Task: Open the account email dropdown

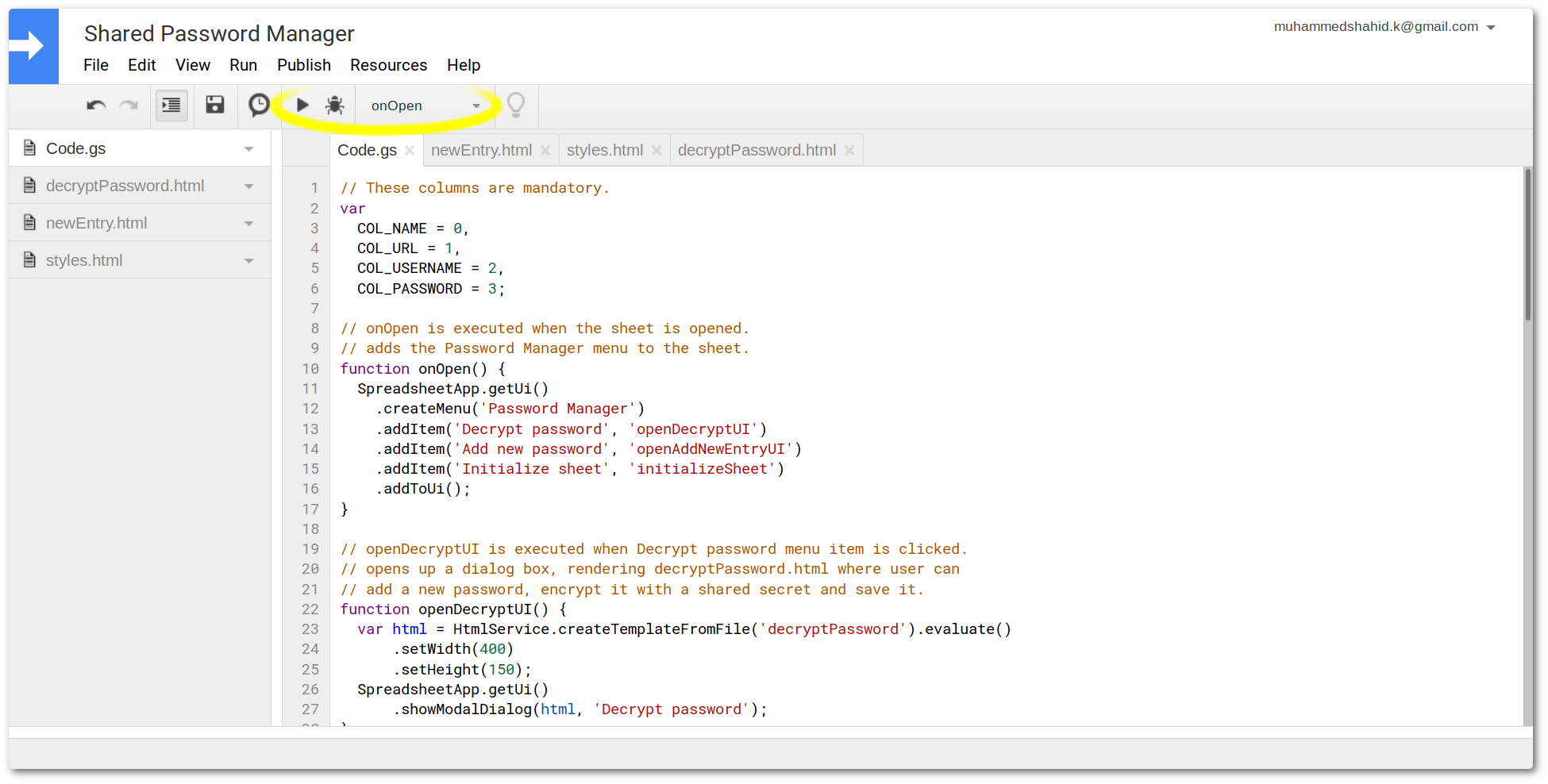Action: 1384,27
